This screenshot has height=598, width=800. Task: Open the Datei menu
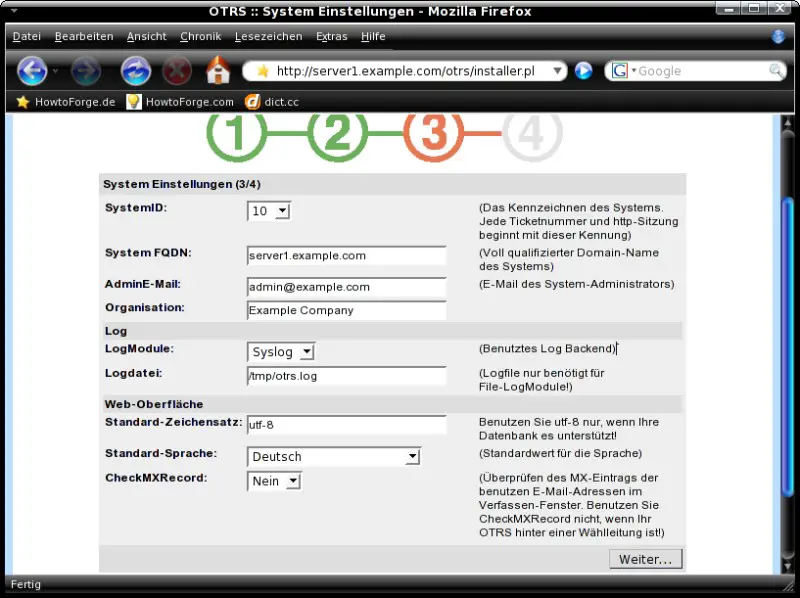[x=27, y=36]
